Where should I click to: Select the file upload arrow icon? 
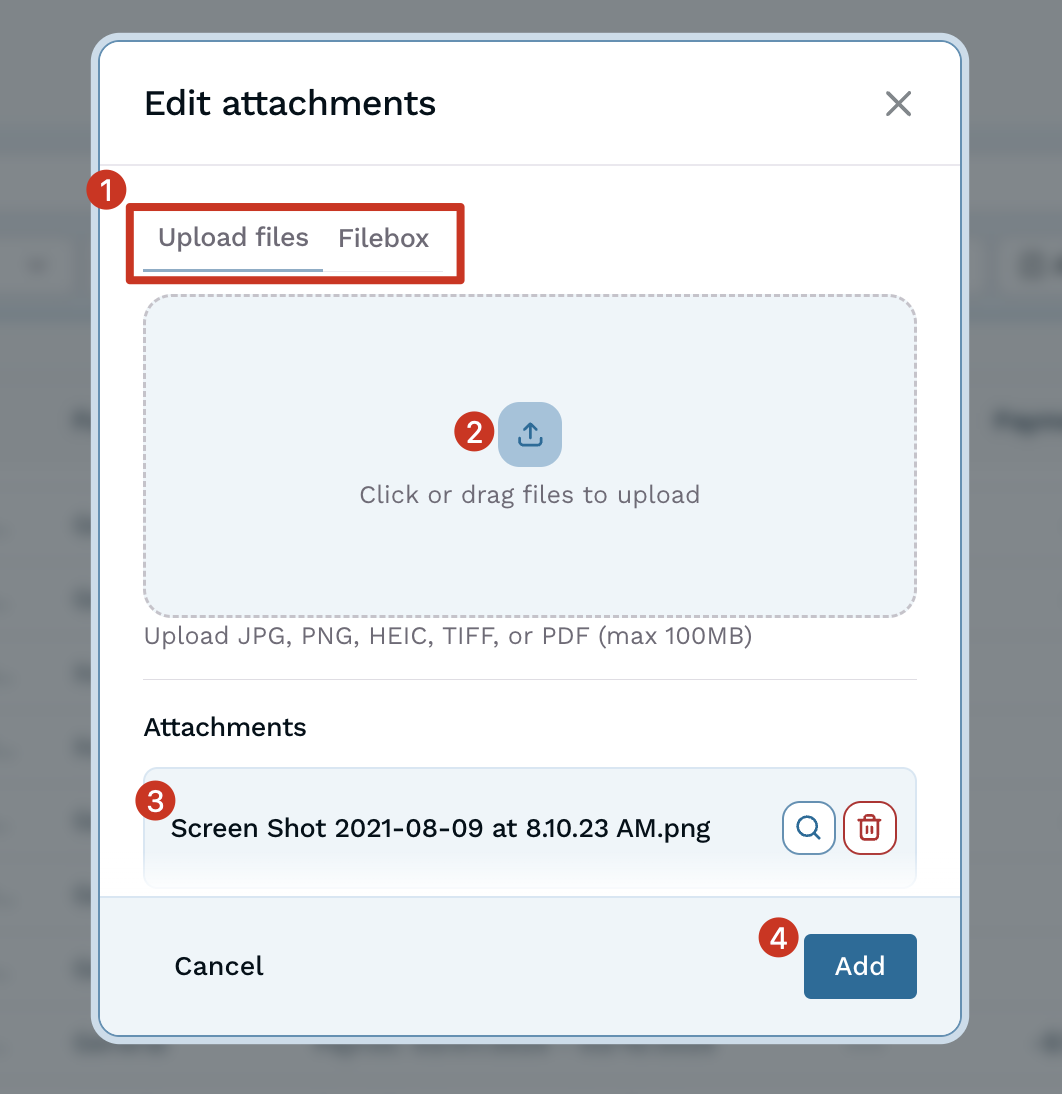pos(530,434)
